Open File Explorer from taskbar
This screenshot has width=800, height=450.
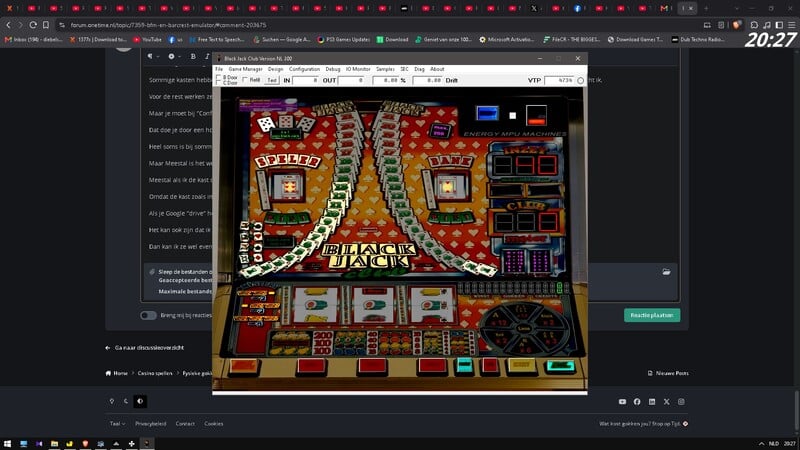coord(54,444)
